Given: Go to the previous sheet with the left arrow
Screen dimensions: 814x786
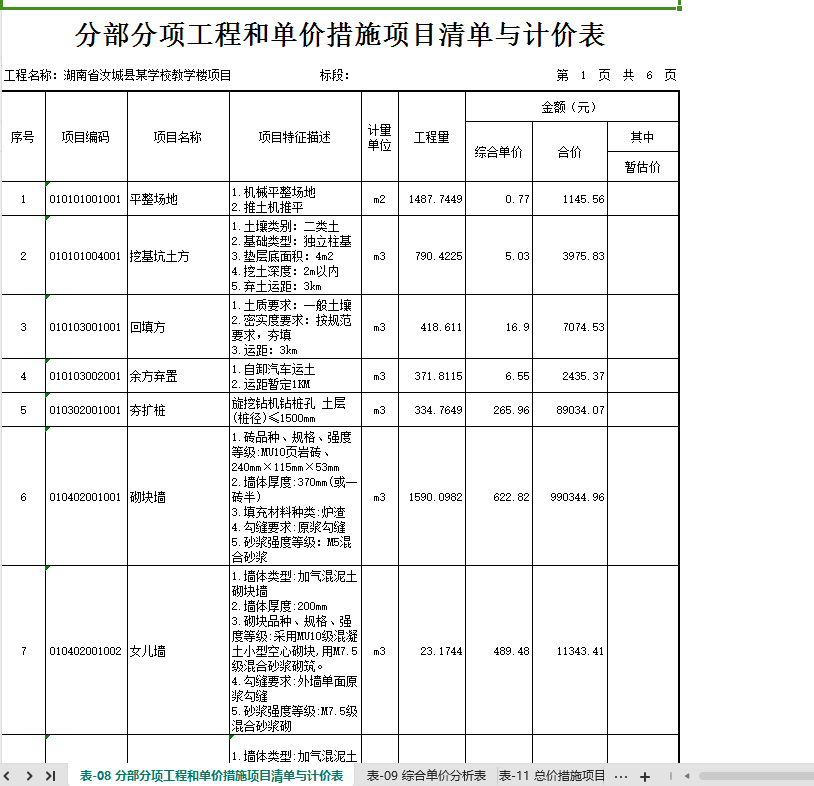Looking at the screenshot, I should (x=7, y=776).
